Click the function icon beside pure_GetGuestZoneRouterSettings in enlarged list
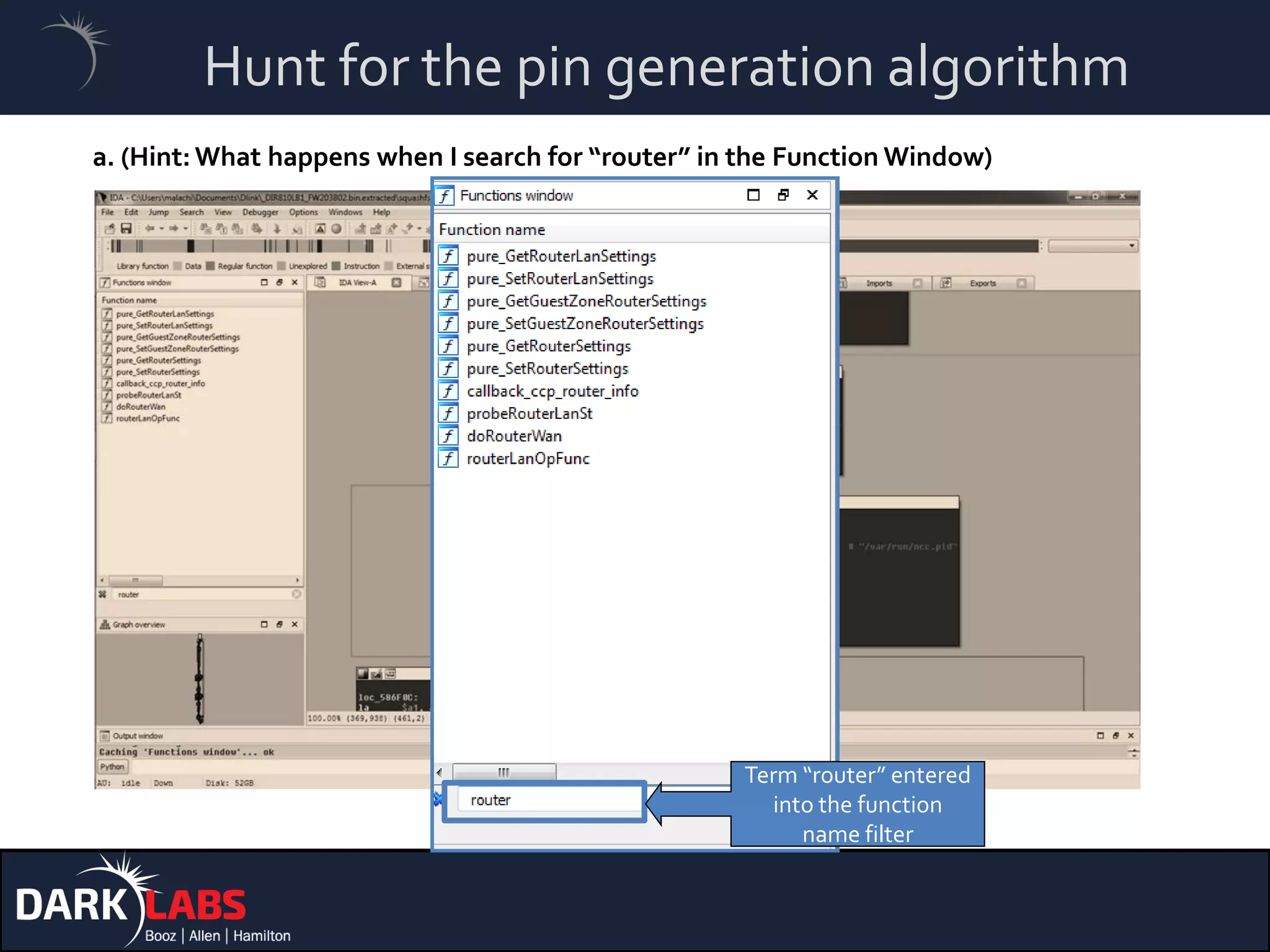 point(448,301)
